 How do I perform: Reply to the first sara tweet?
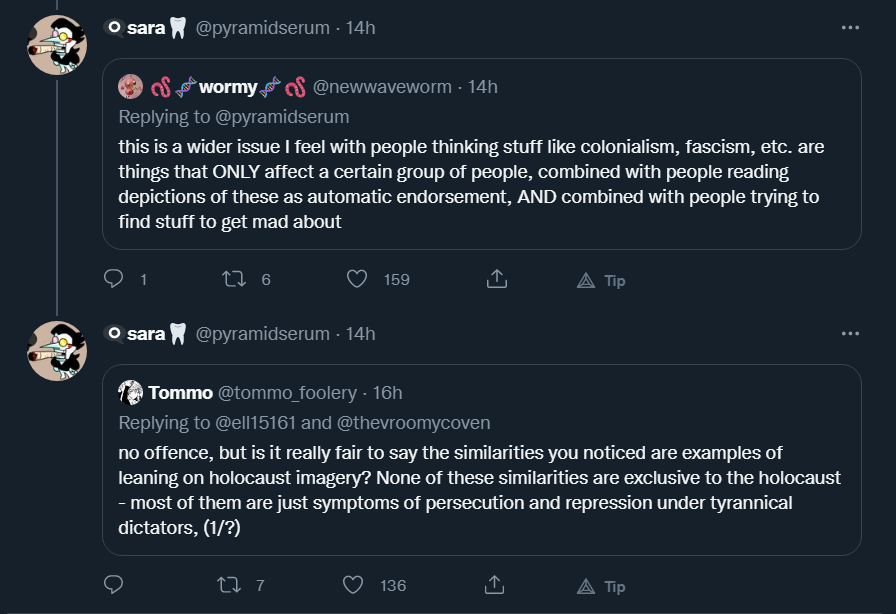click(x=113, y=278)
